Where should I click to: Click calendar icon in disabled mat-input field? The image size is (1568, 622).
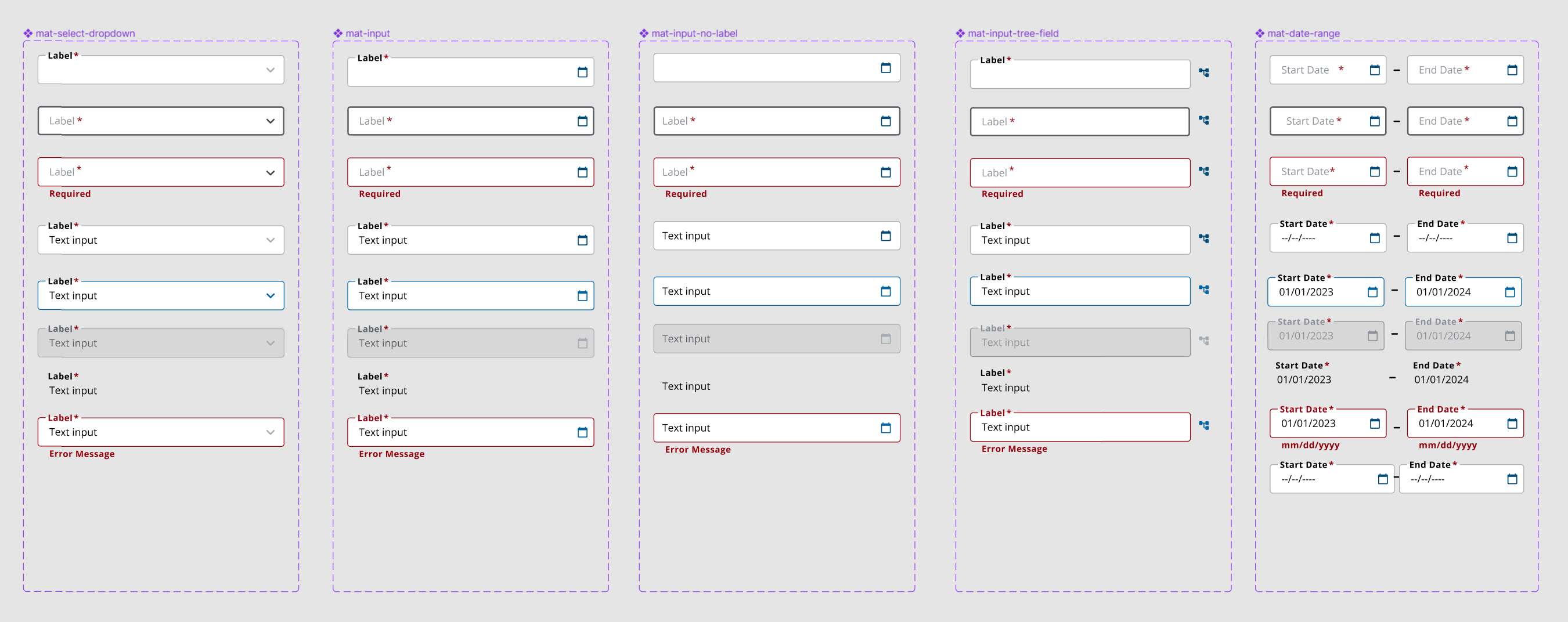pos(582,343)
